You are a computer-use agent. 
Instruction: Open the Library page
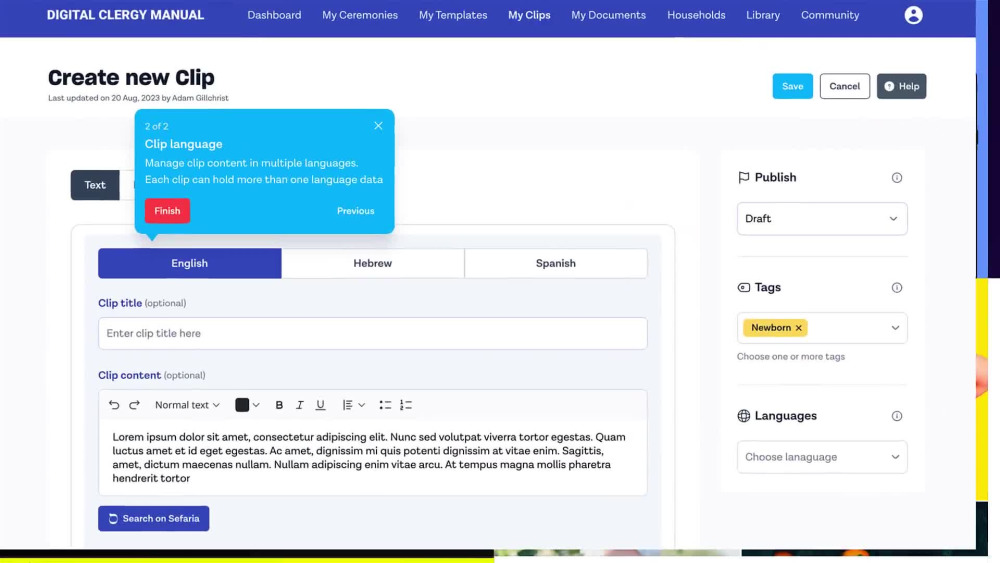point(763,15)
